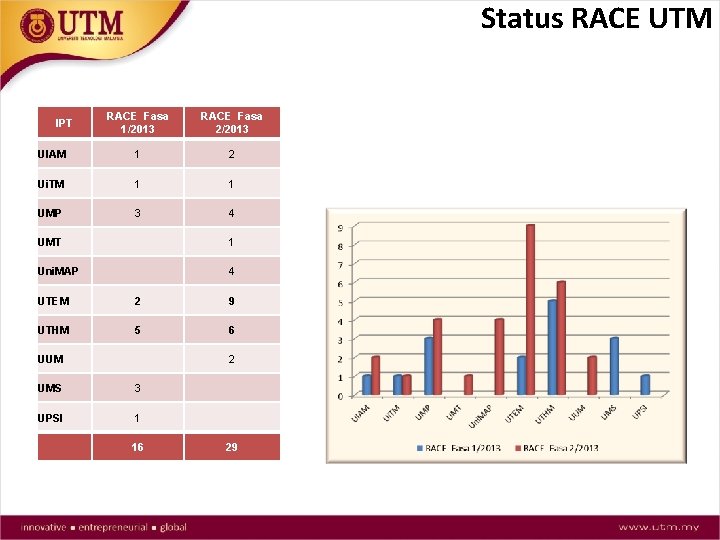
Task: Select the 'UTHM' row label in the table
Action: (54, 330)
